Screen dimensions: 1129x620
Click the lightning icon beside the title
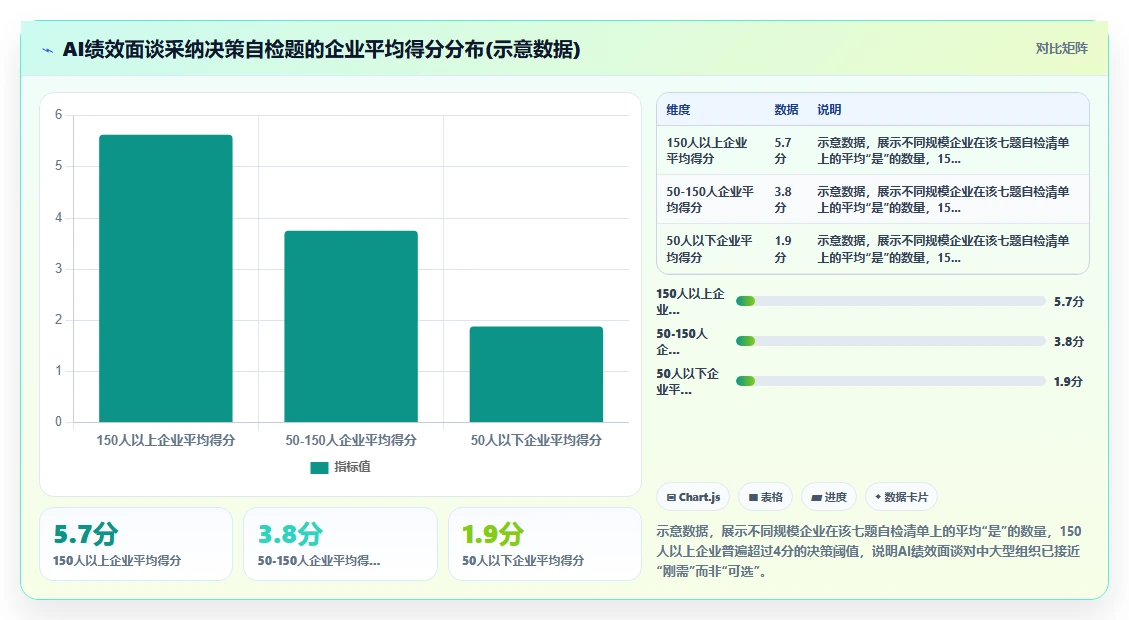coord(48,50)
